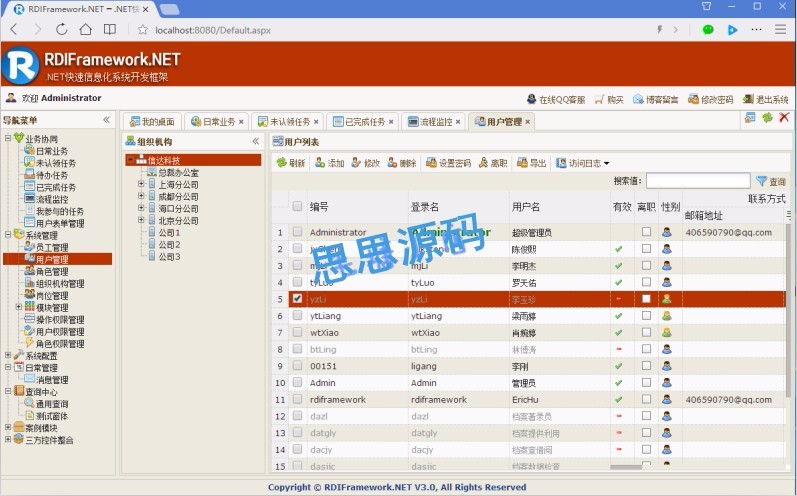Switch to the 已完成任务 tab
797x496 pixels.
360,122
